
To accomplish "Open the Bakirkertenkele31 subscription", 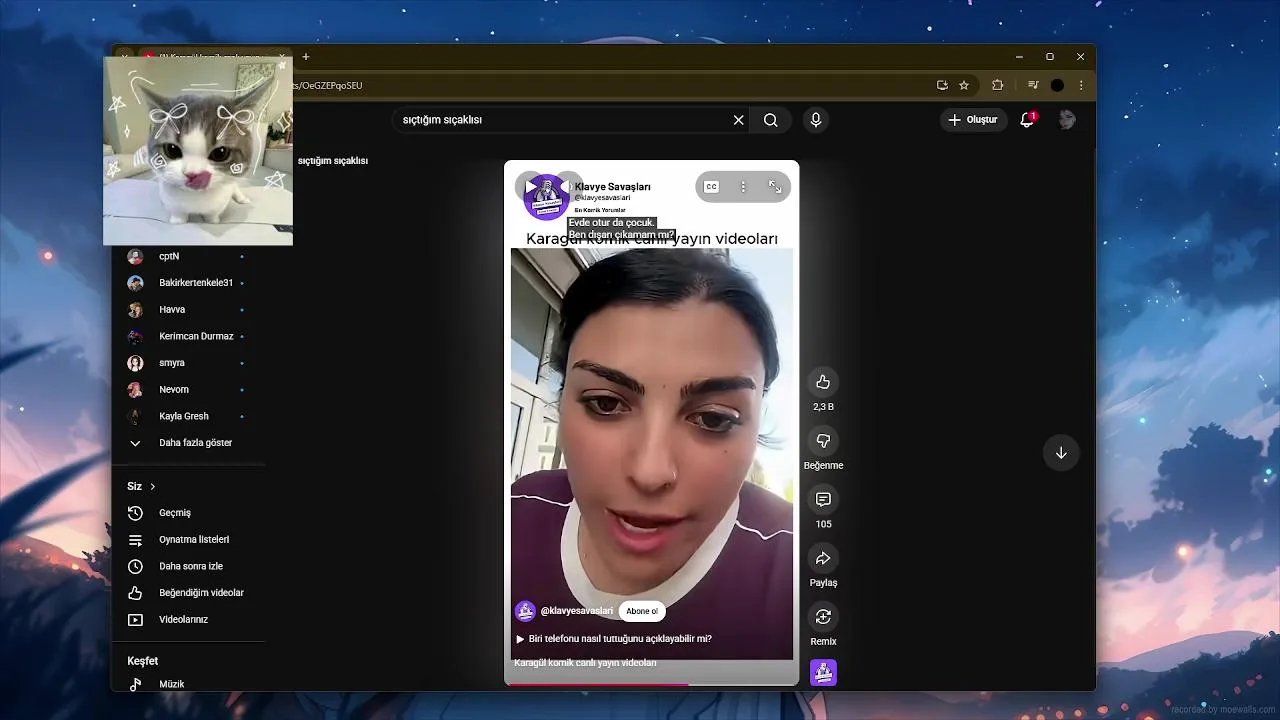I will pyautogui.click(x=188, y=283).
